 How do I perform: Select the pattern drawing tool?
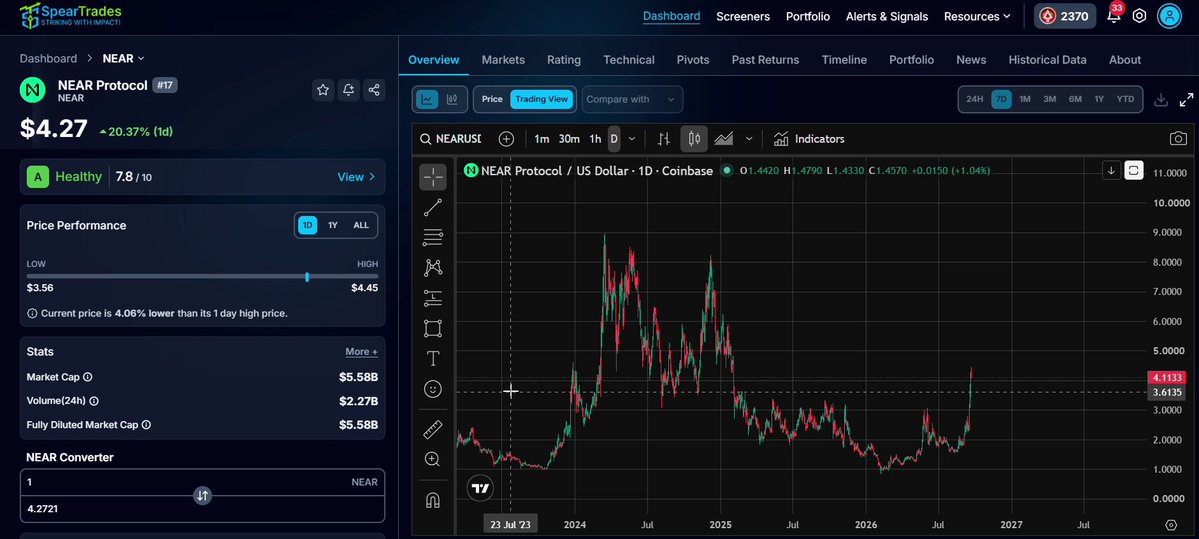pos(433,268)
